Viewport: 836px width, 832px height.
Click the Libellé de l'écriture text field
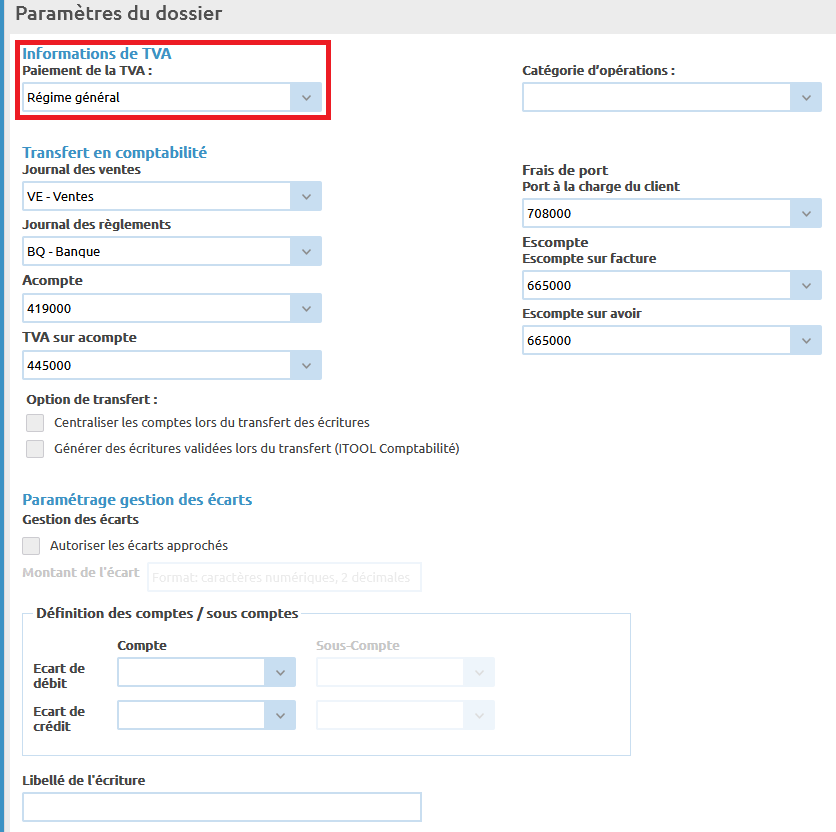[221, 807]
